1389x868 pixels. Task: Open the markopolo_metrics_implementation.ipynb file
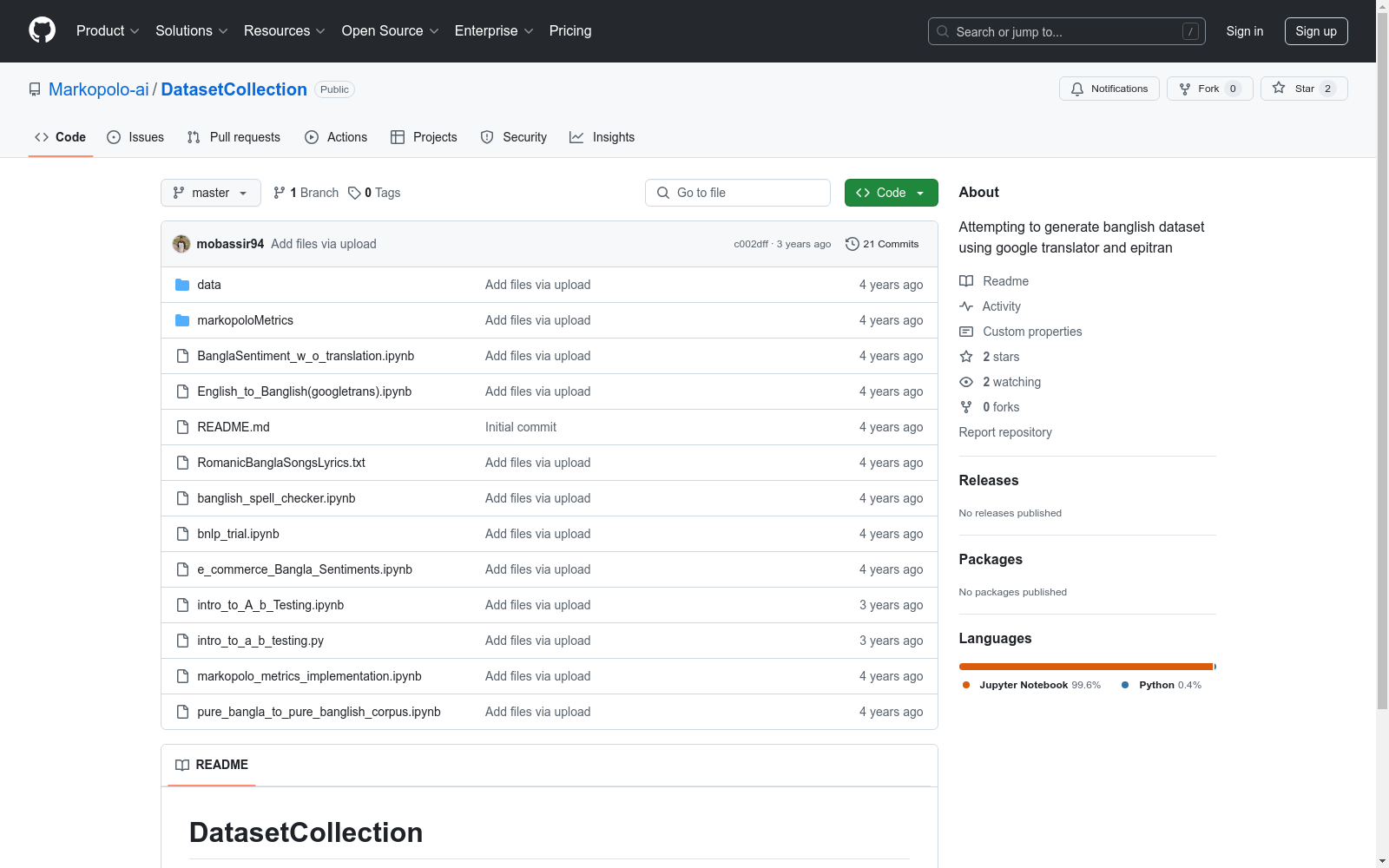point(309,676)
